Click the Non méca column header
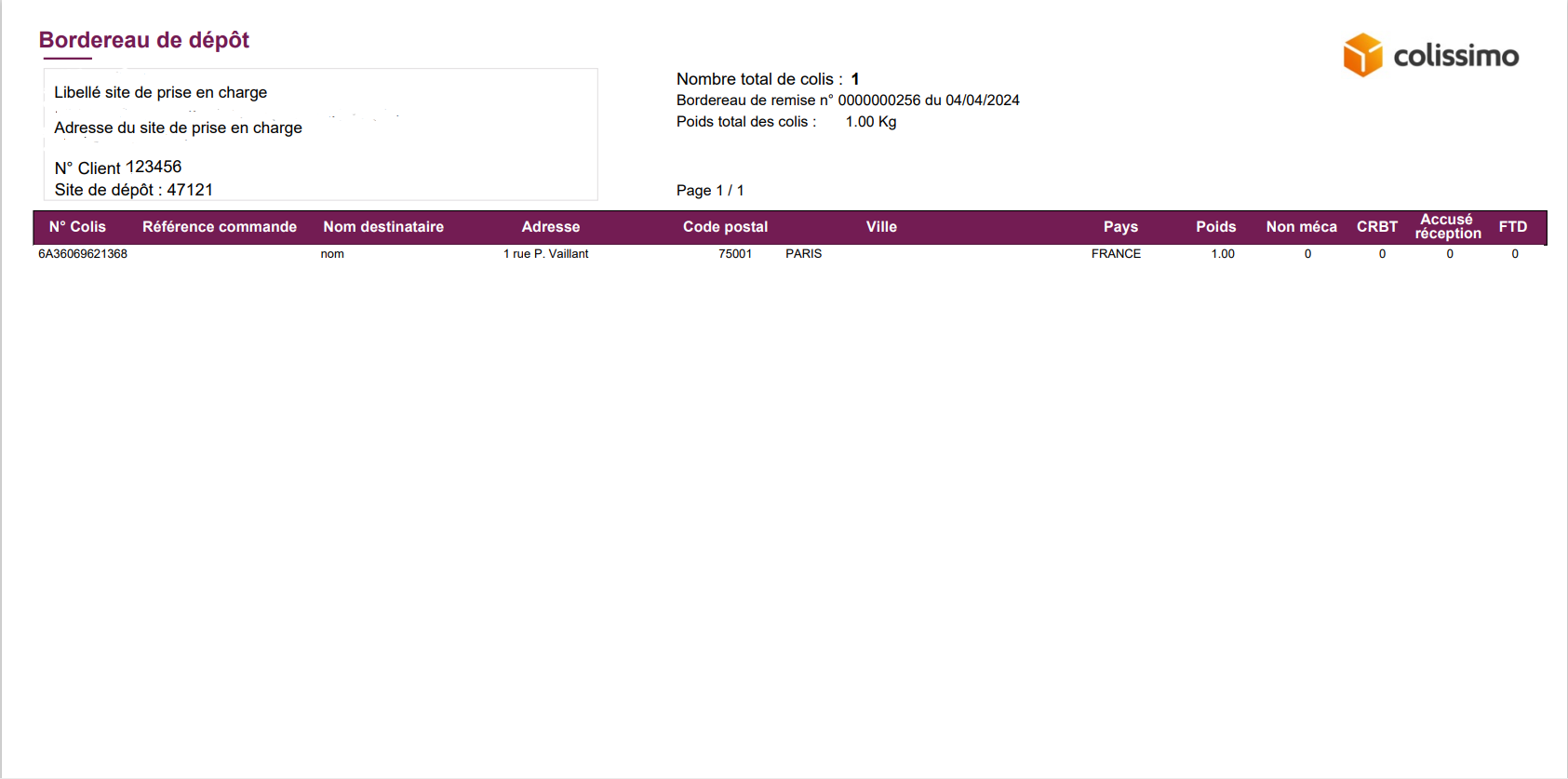Screen dimensions: 1568x779 pyautogui.click(x=1301, y=227)
